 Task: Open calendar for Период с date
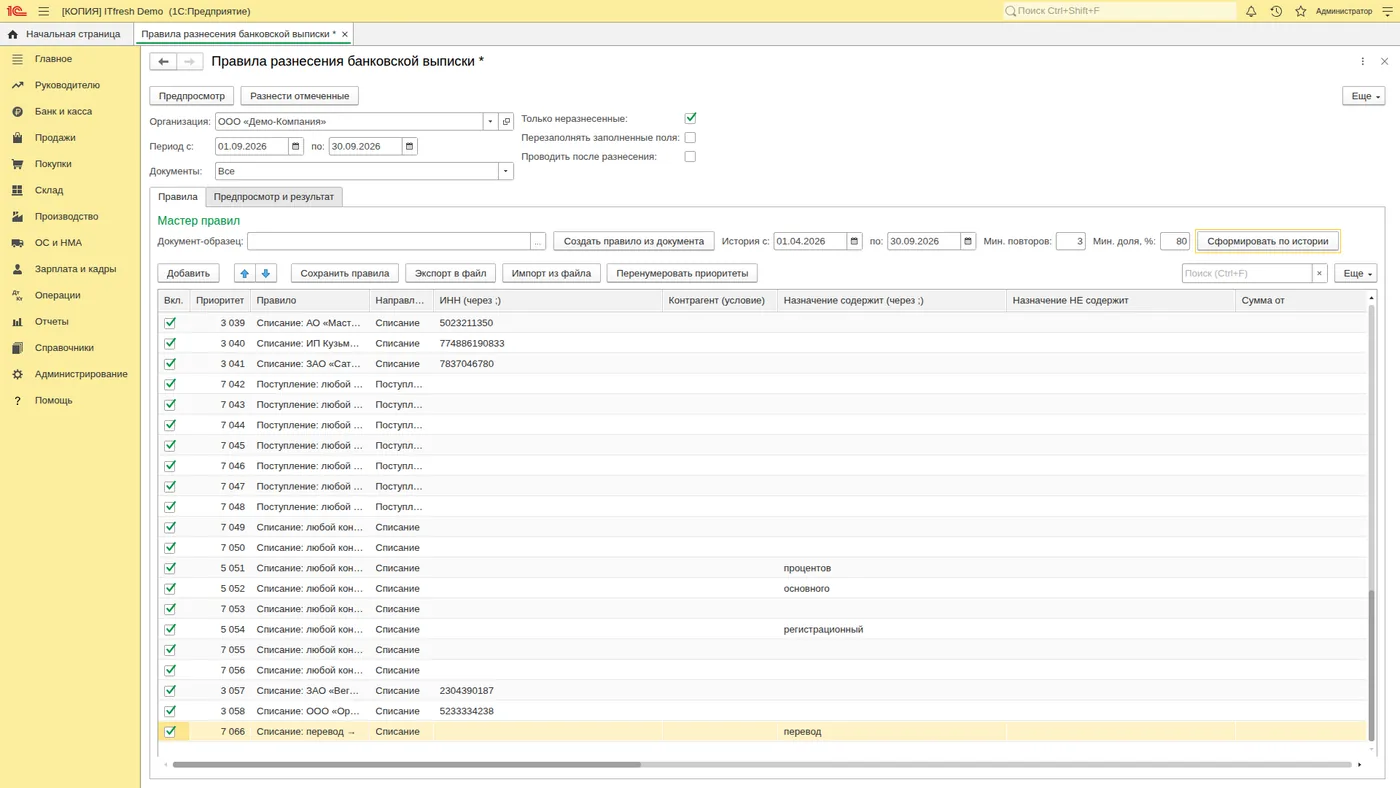pos(296,146)
